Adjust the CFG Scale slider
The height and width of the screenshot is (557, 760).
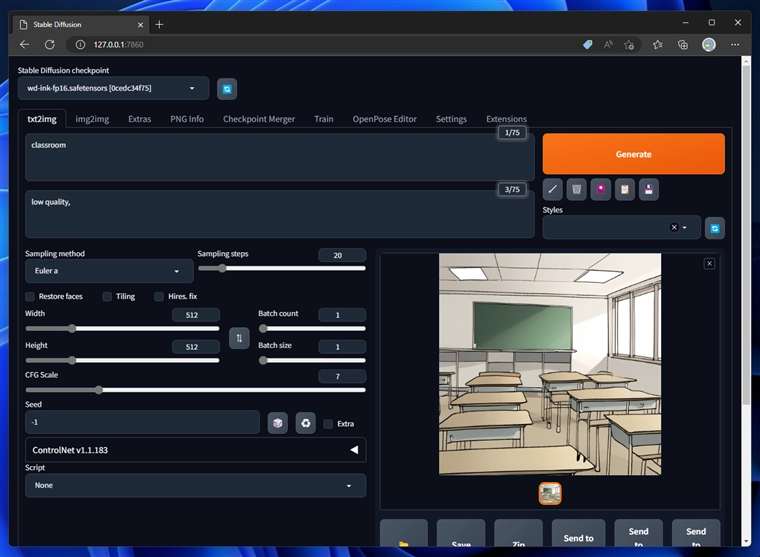195,390
